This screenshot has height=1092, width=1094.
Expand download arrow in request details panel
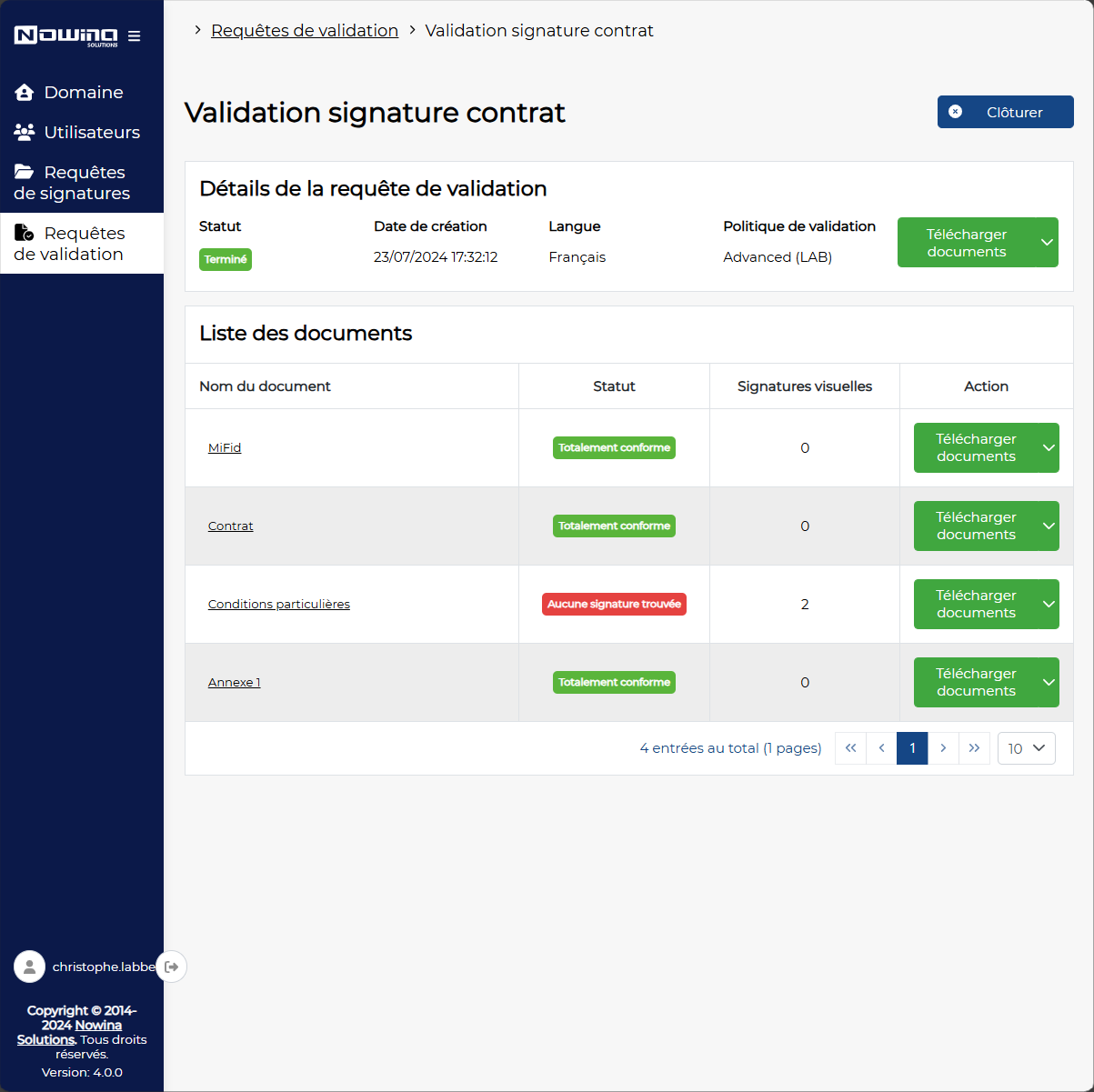[x=1047, y=243]
